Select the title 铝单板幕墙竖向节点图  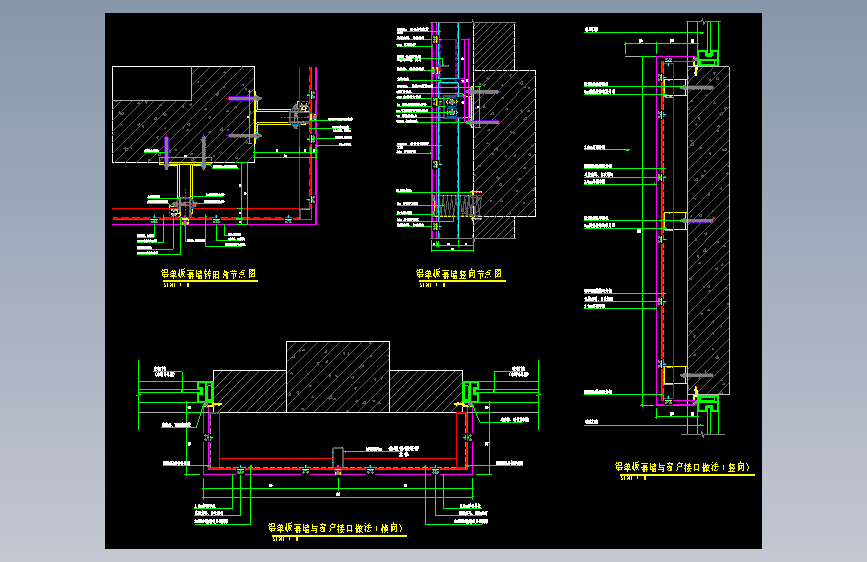pos(459,274)
